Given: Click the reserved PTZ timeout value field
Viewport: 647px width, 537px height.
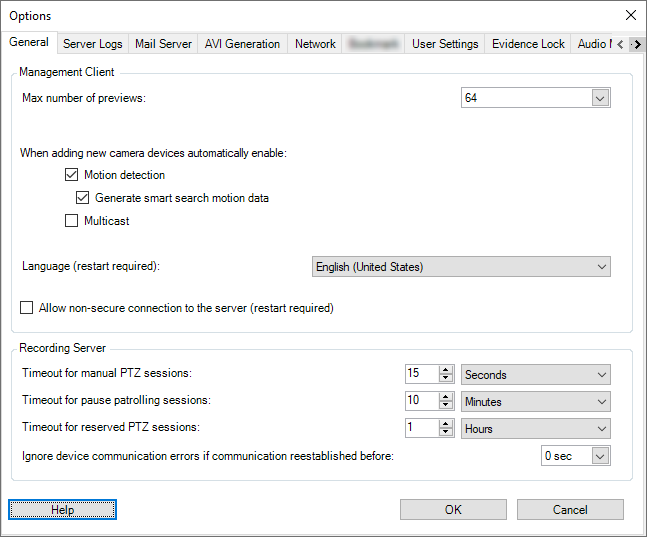Looking at the screenshot, I should tap(421, 429).
